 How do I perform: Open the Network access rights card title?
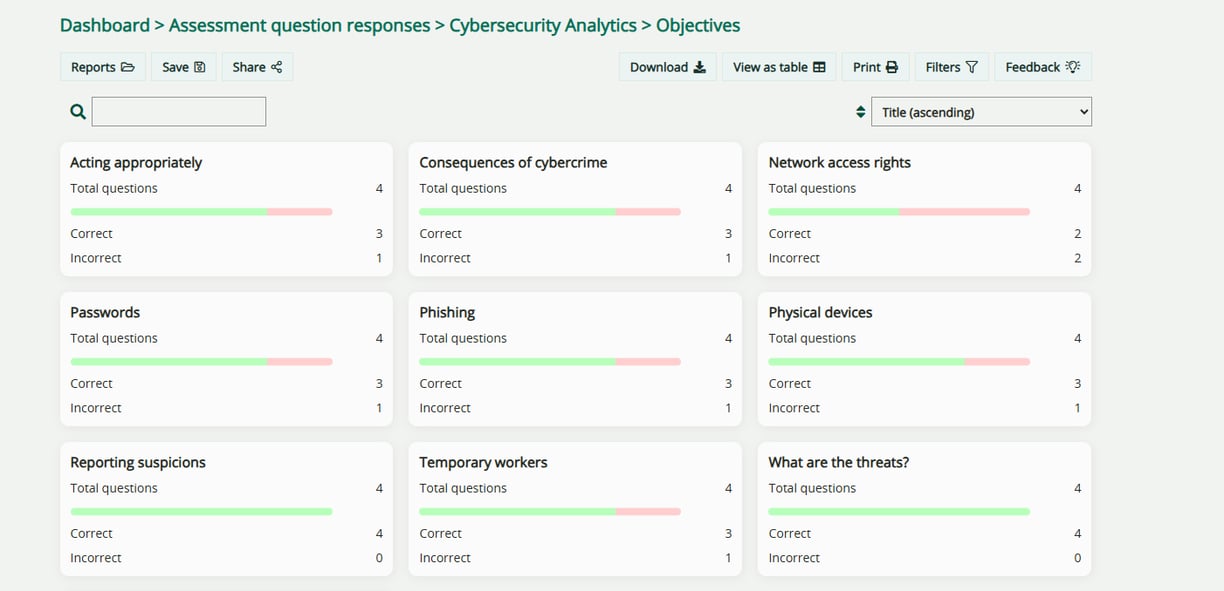839,162
